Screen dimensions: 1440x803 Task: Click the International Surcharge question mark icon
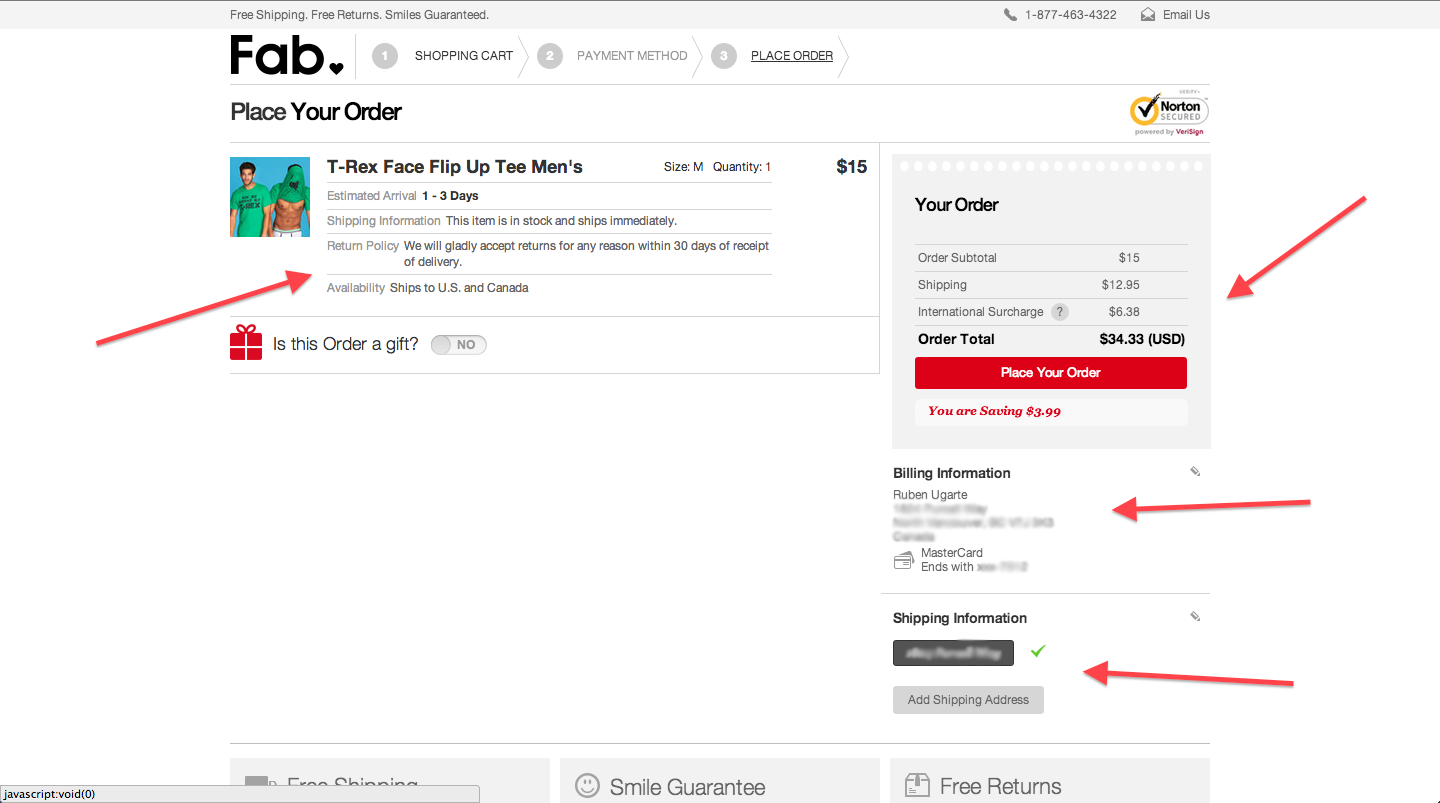point(1059,312)
